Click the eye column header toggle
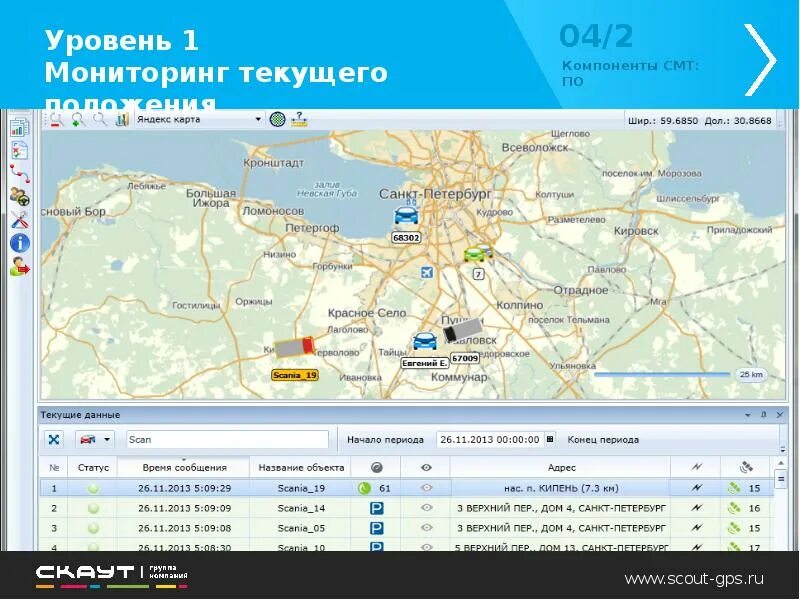The image size is (800, 600). tap(426, 467)
